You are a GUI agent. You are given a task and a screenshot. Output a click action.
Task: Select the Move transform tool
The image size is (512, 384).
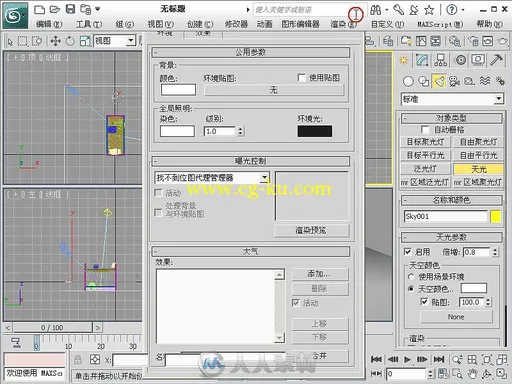click(x=55, y=41)
